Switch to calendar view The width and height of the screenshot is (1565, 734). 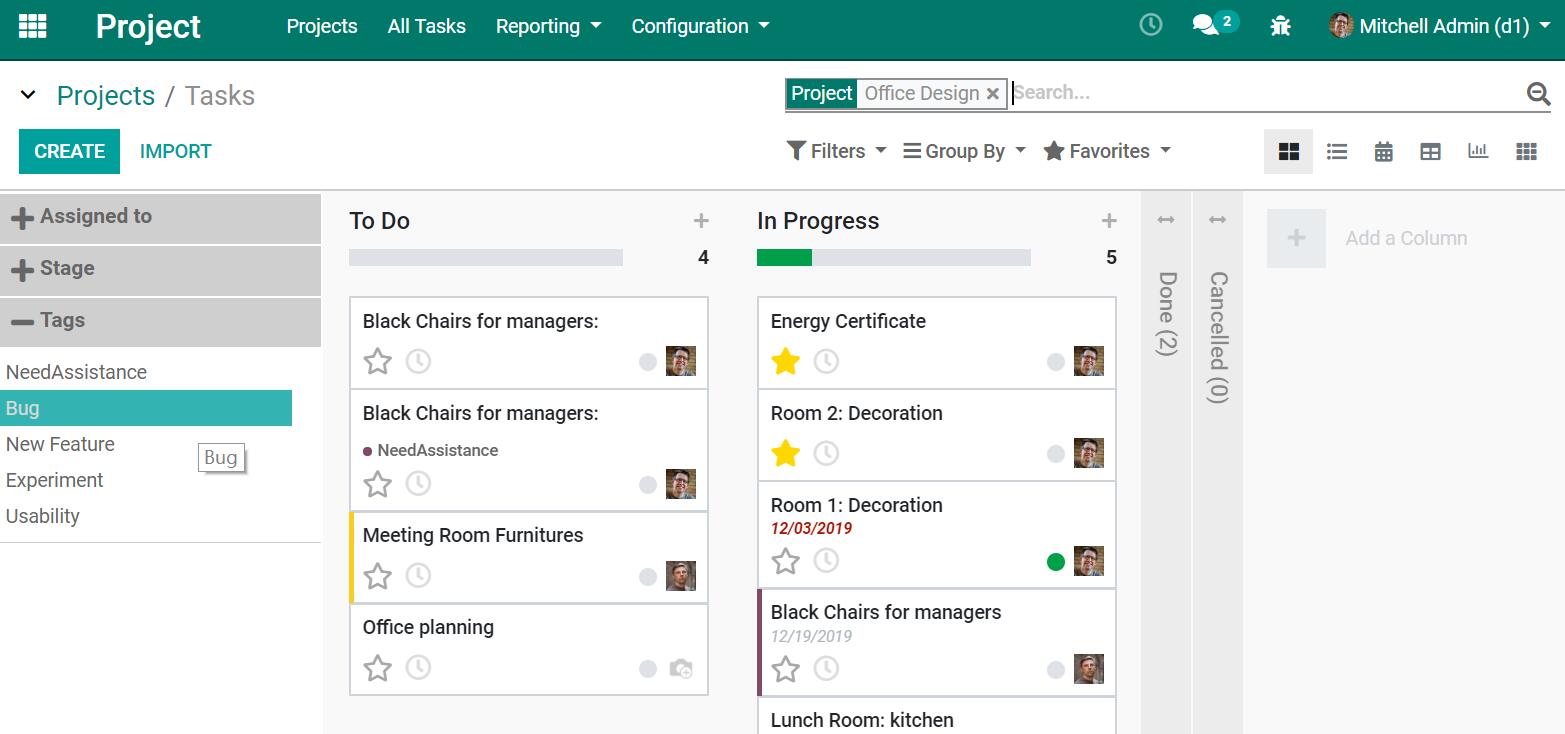(x=1383, y=152)
